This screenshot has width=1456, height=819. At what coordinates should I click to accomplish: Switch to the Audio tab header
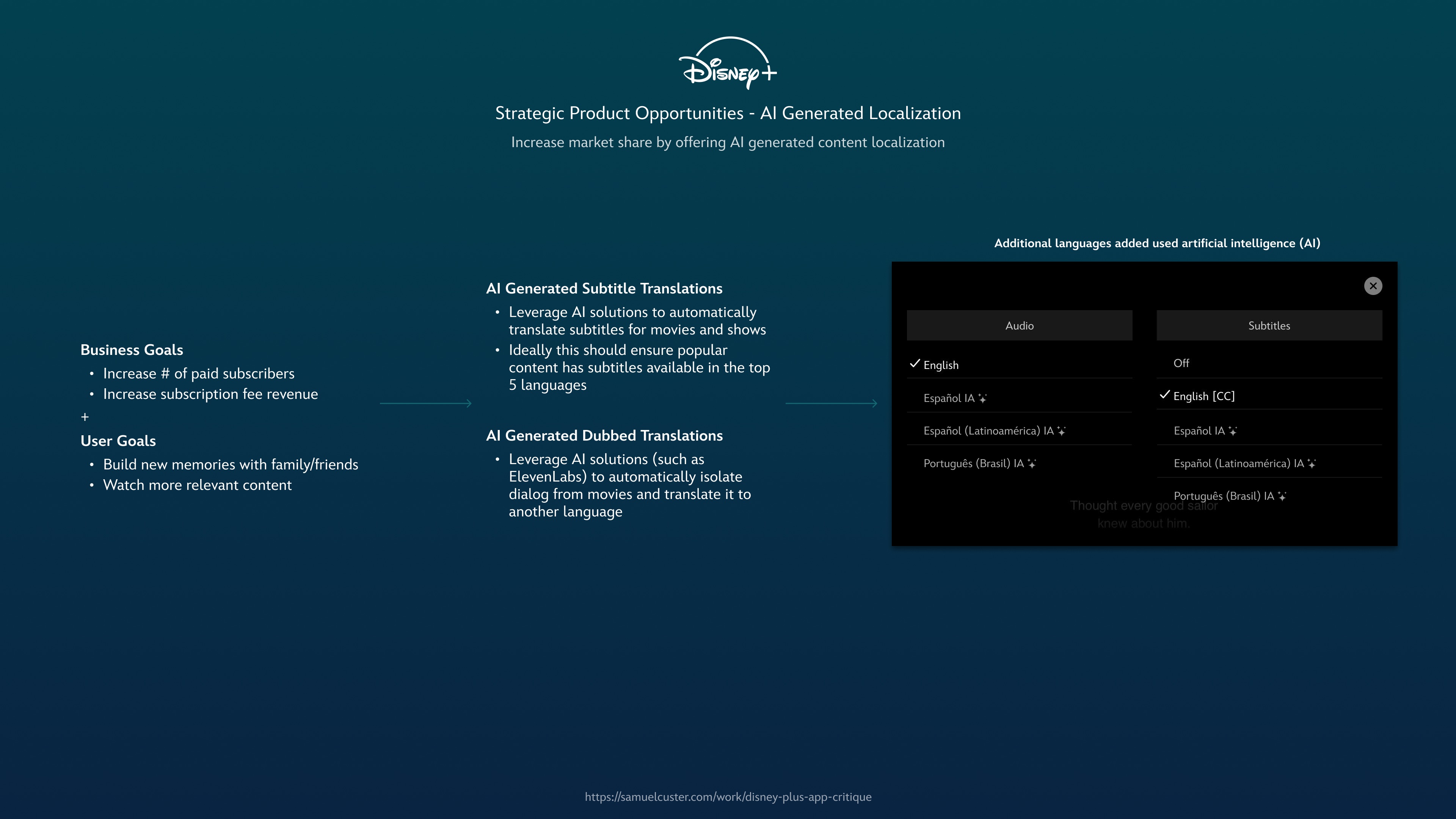[x=1019, y=326]
